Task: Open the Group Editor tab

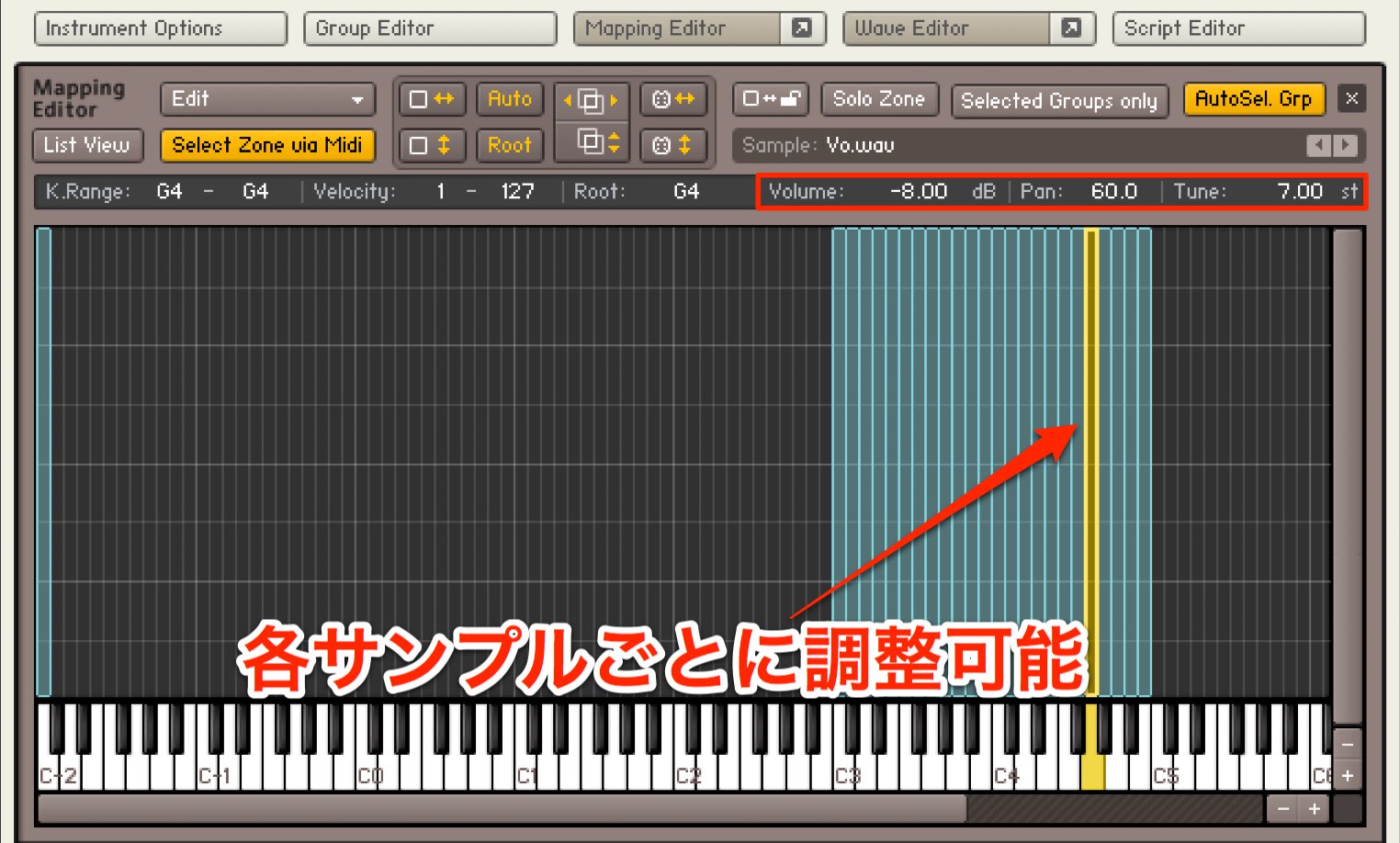Action: pyautogui.click(x=430, y=28)
